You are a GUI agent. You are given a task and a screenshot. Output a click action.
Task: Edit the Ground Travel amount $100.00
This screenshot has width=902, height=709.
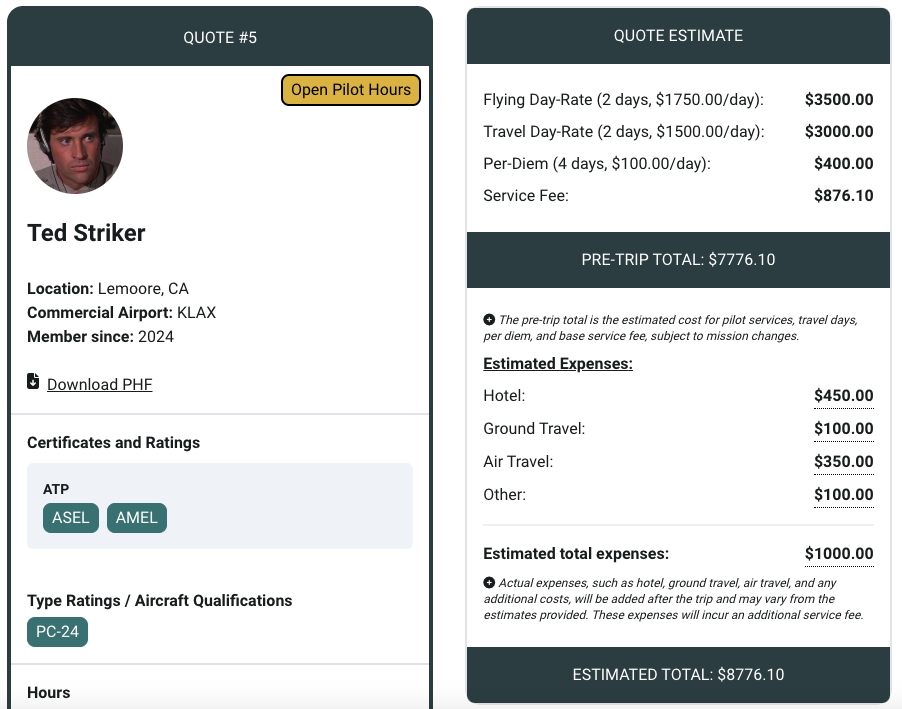pos(843,429)
